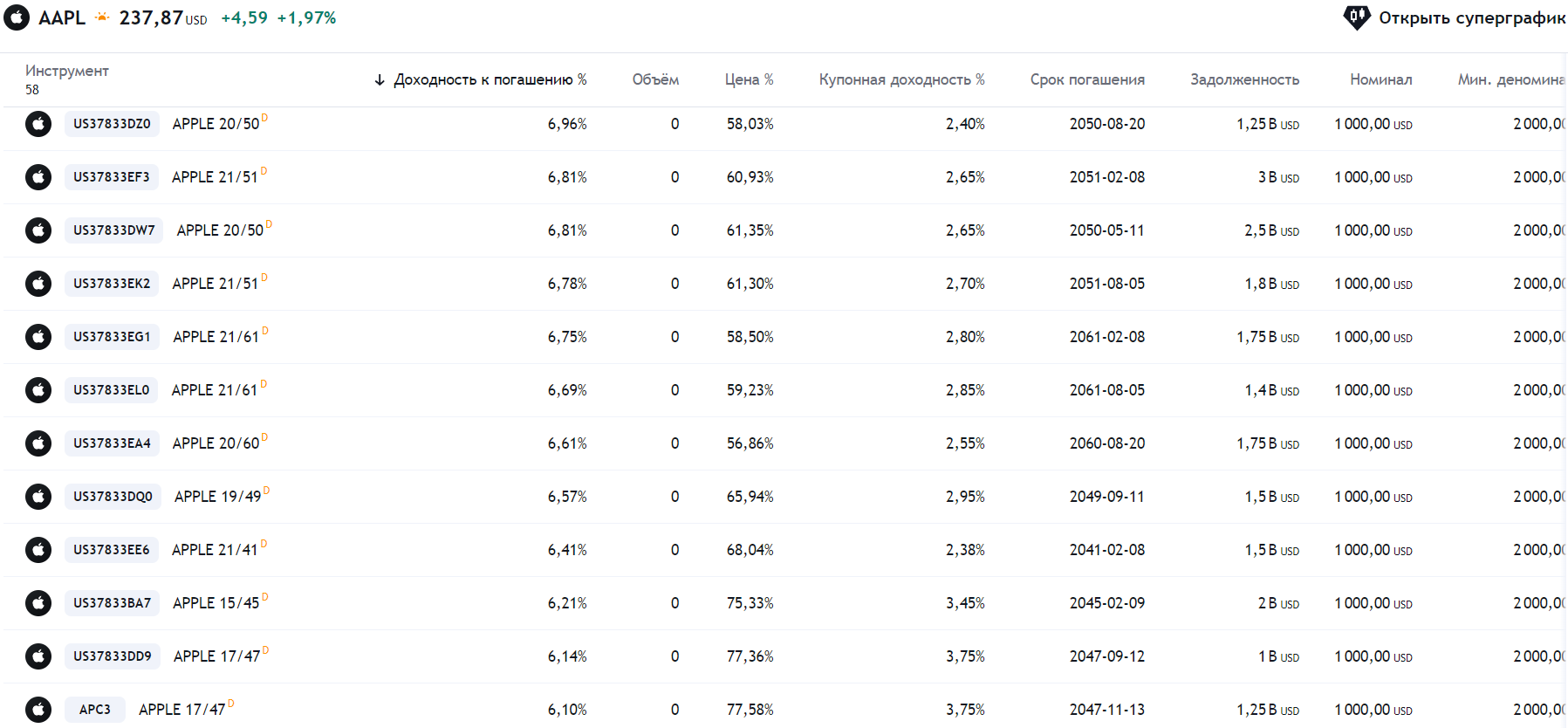
Task: Open Открыть суперграфик link
Action: [1471, 17]
